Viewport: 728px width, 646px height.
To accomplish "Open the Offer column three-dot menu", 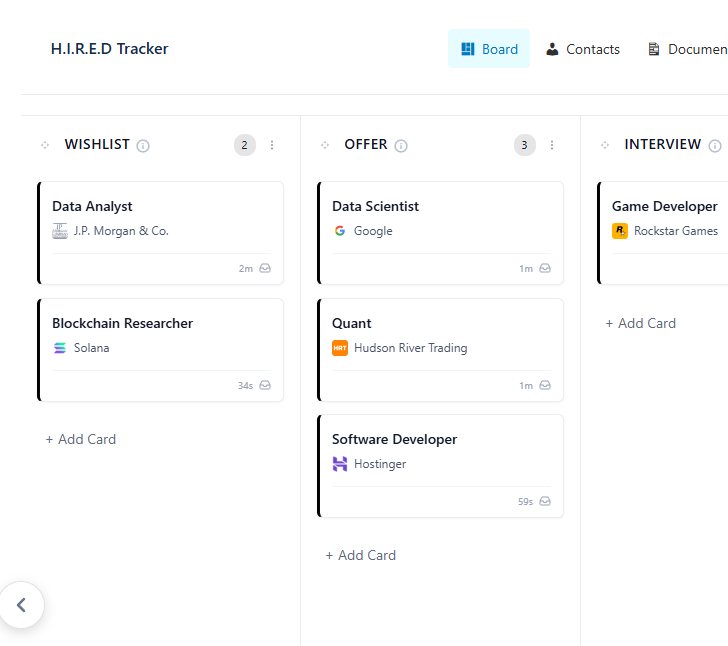I will tap(552, 145).
